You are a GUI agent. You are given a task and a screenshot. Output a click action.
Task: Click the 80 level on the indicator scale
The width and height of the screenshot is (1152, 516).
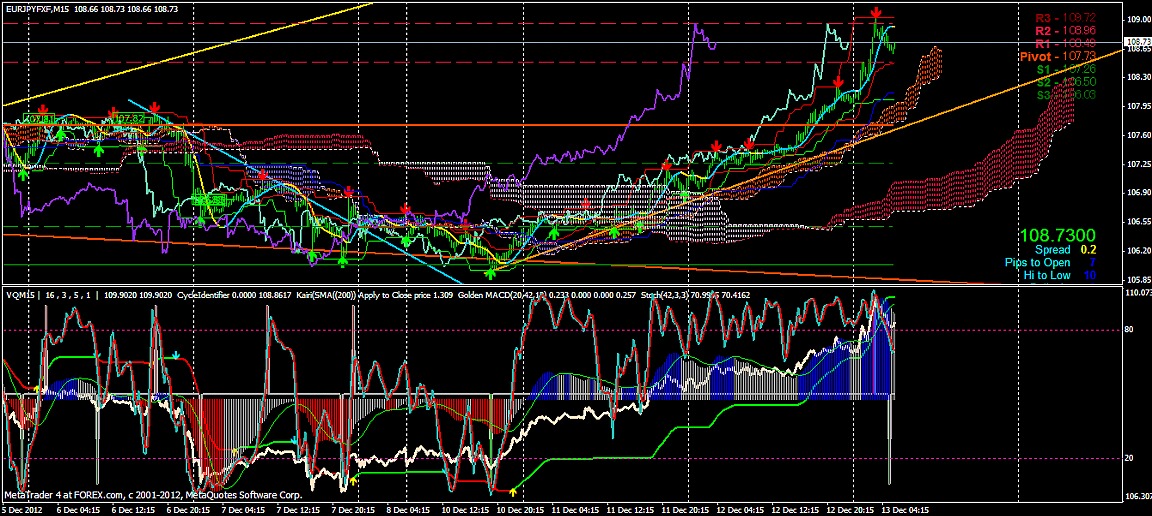(x=1128, y=330)
